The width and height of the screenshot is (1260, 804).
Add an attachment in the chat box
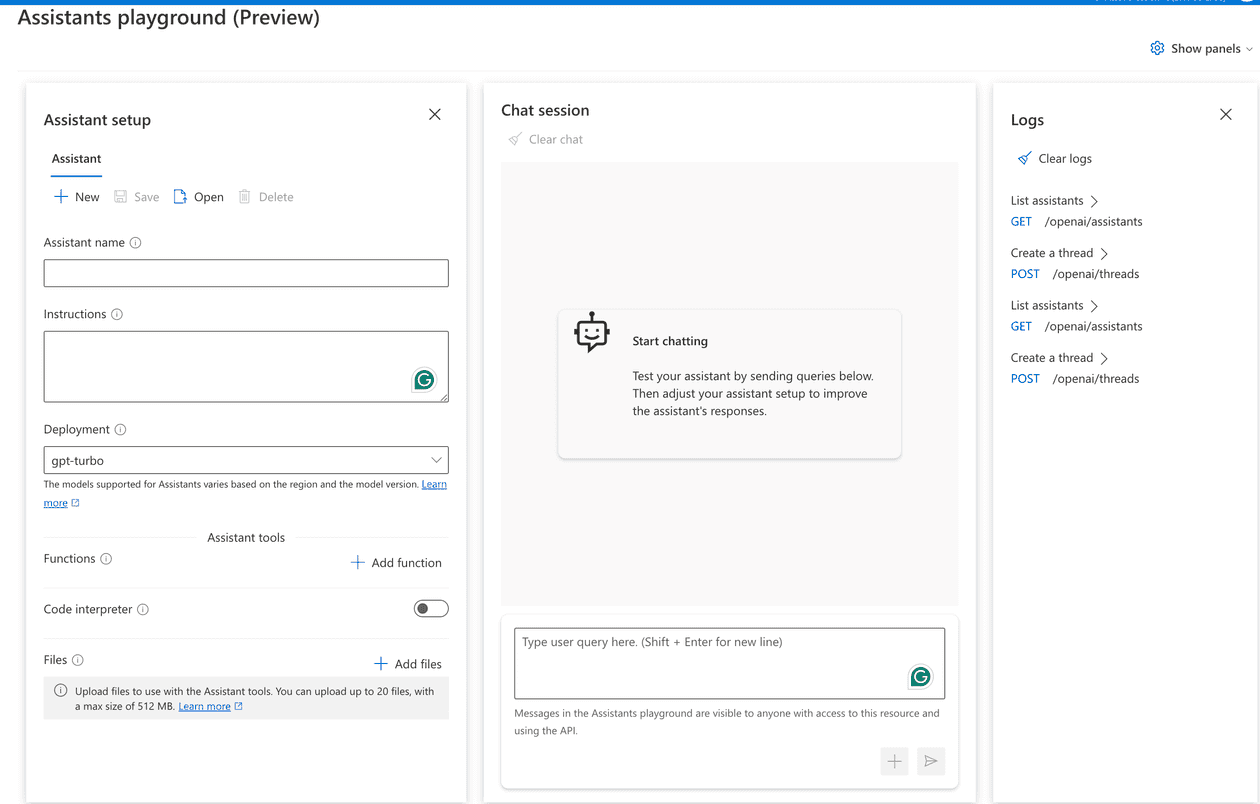[894, 761]
